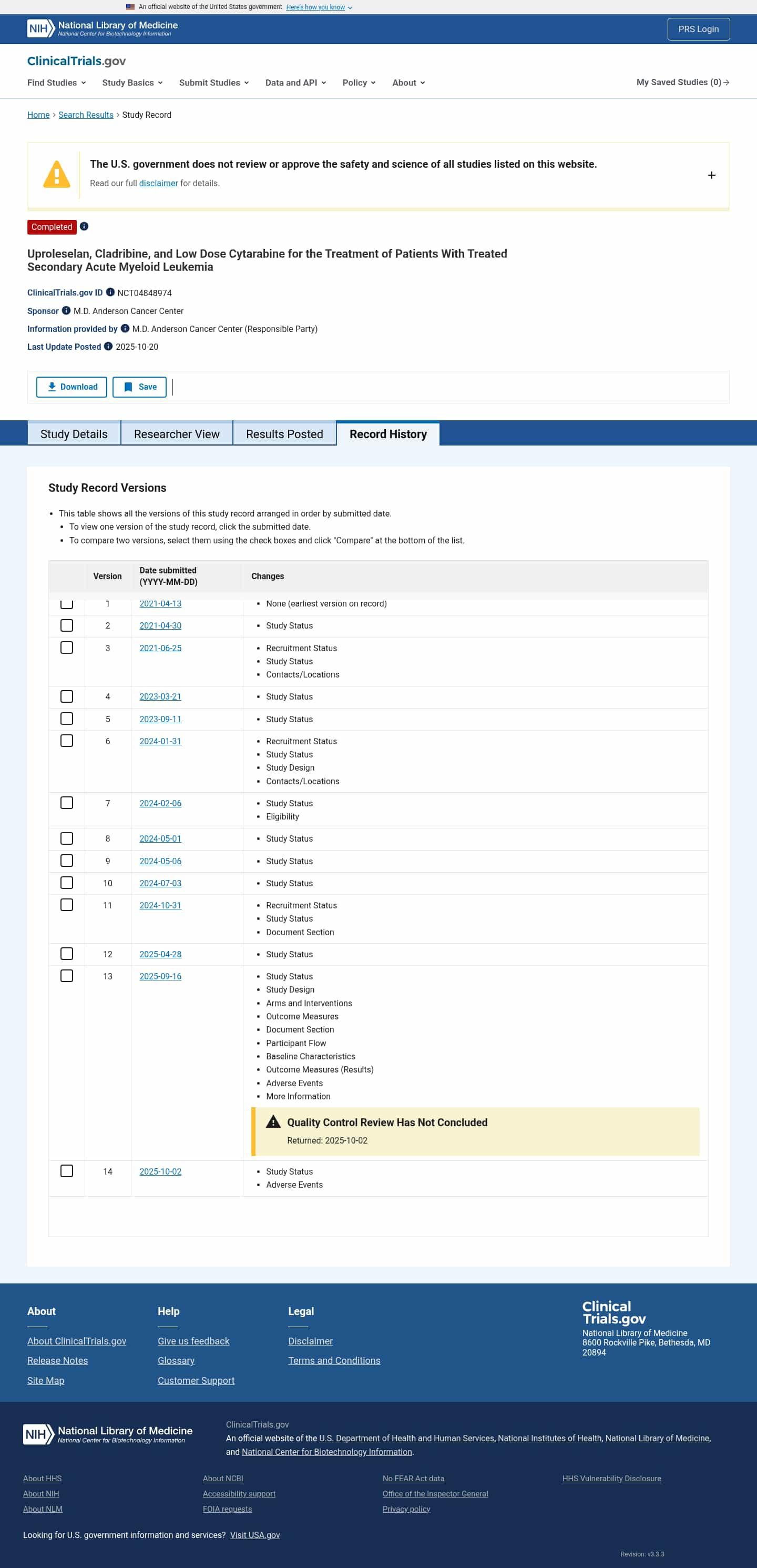Expand disclaimer banner with plus icon

point(711,175)
